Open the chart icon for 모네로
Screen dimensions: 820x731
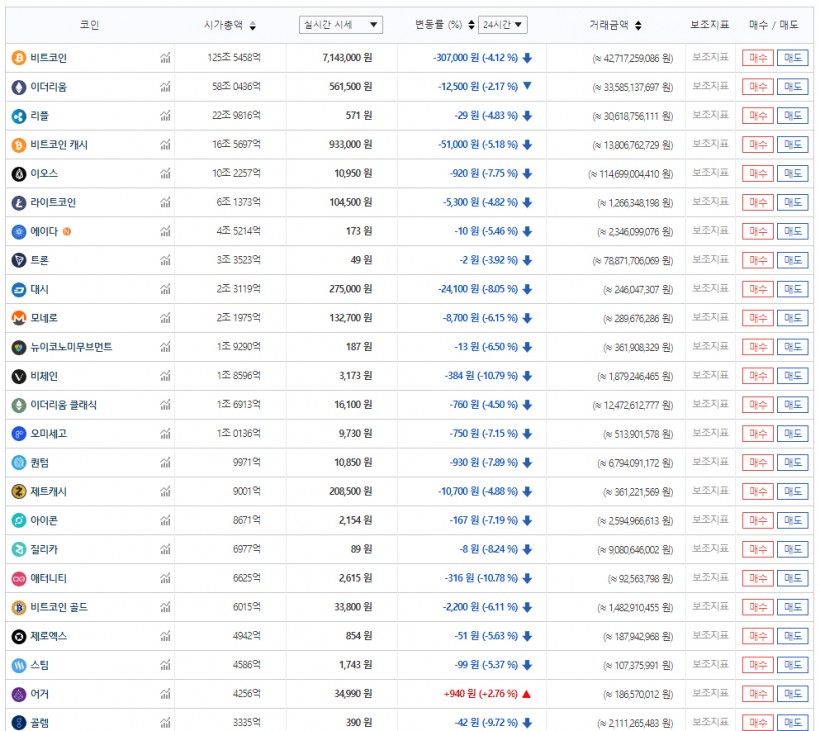coord(165,318)
